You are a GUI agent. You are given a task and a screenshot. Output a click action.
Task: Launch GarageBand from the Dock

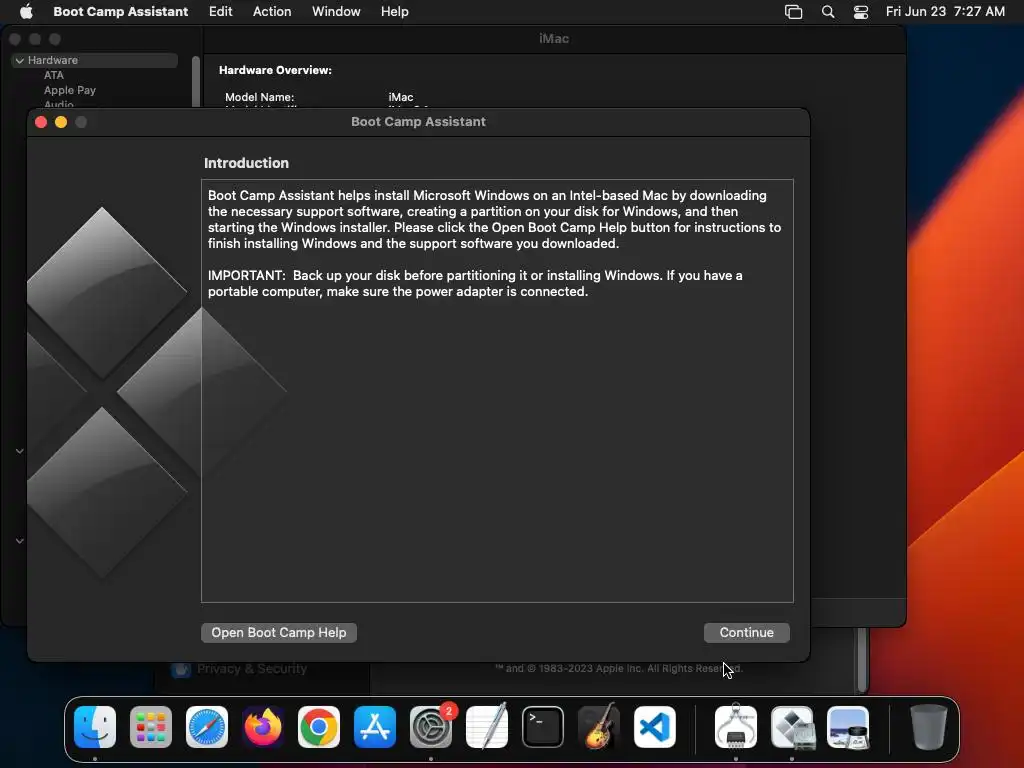599,727
